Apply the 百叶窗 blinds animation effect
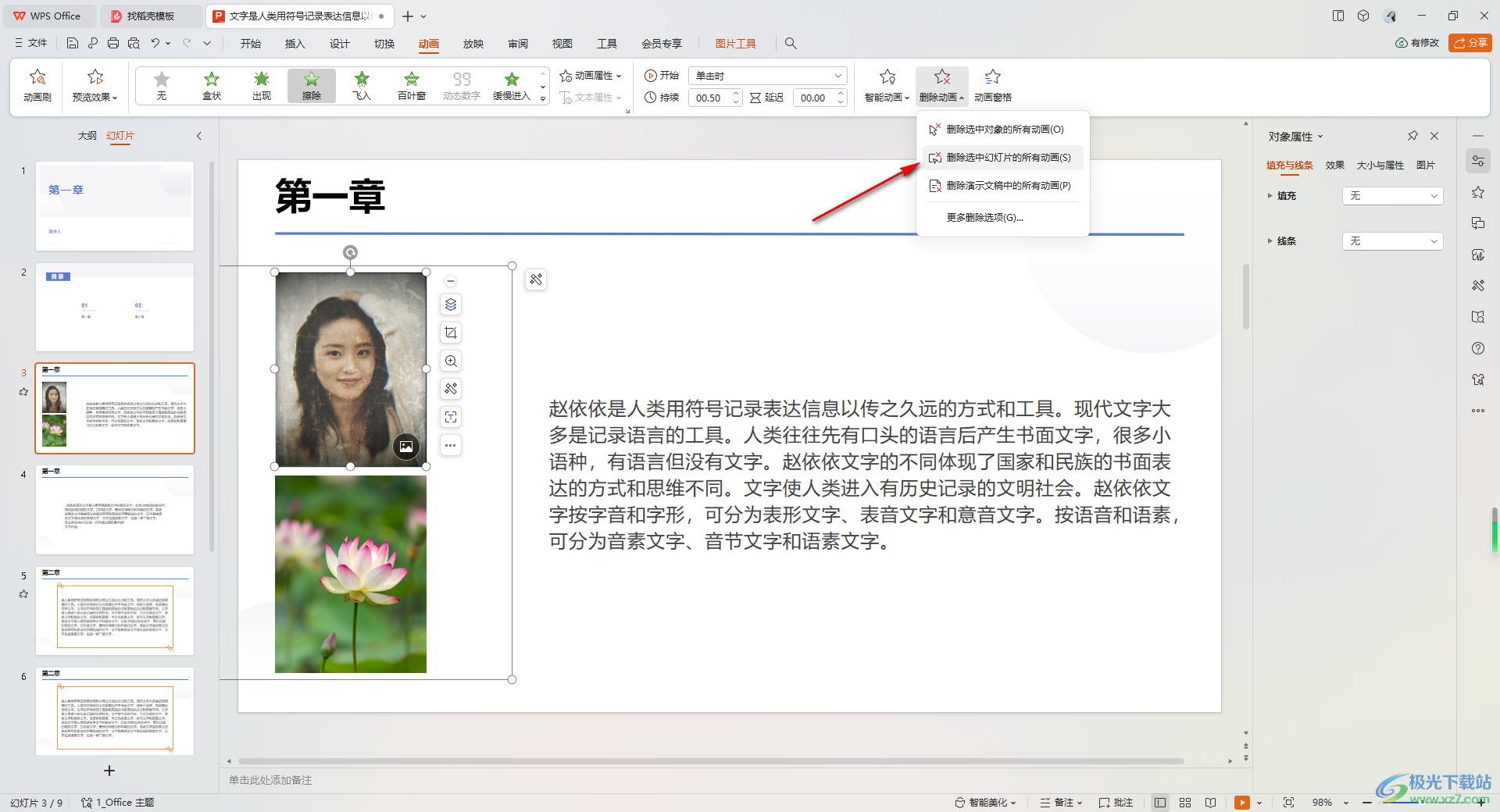Image resolution: width=1500 pixels, height=812 pixels. (x=412, y=85)
